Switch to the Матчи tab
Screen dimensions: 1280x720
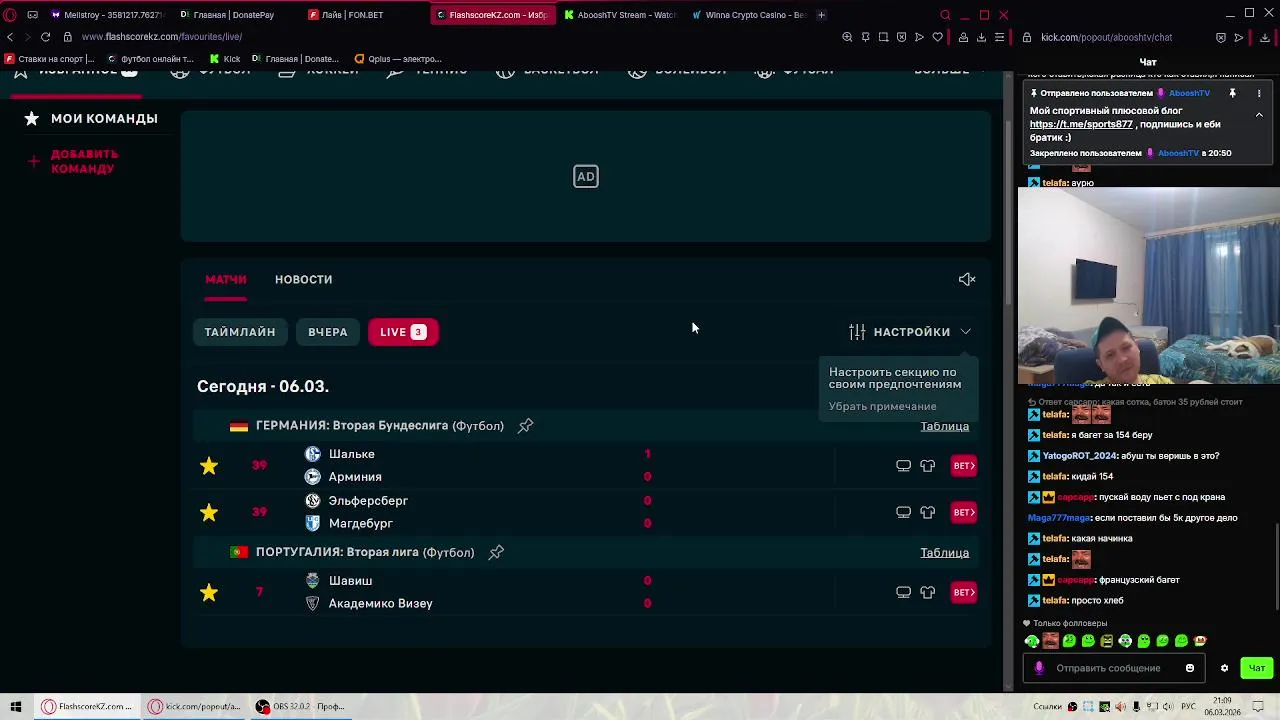point(226,279)
